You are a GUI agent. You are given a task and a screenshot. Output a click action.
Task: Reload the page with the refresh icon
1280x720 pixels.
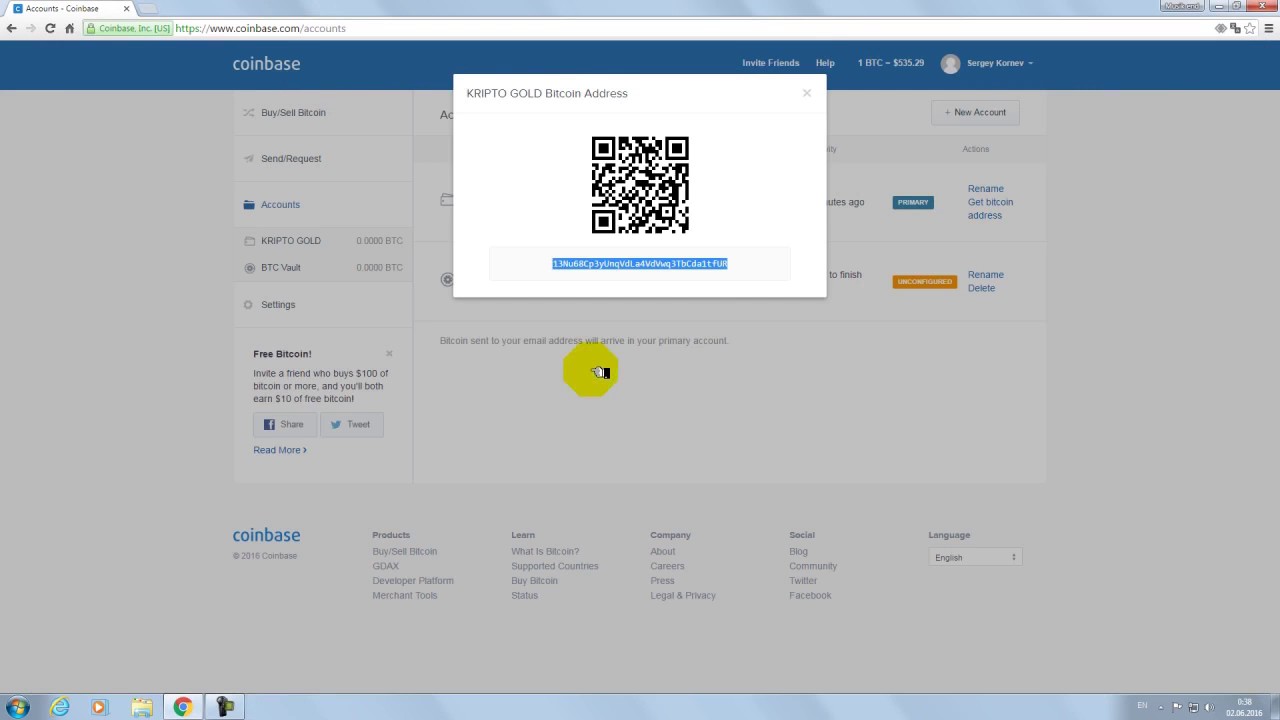click(x=50, y=28)
